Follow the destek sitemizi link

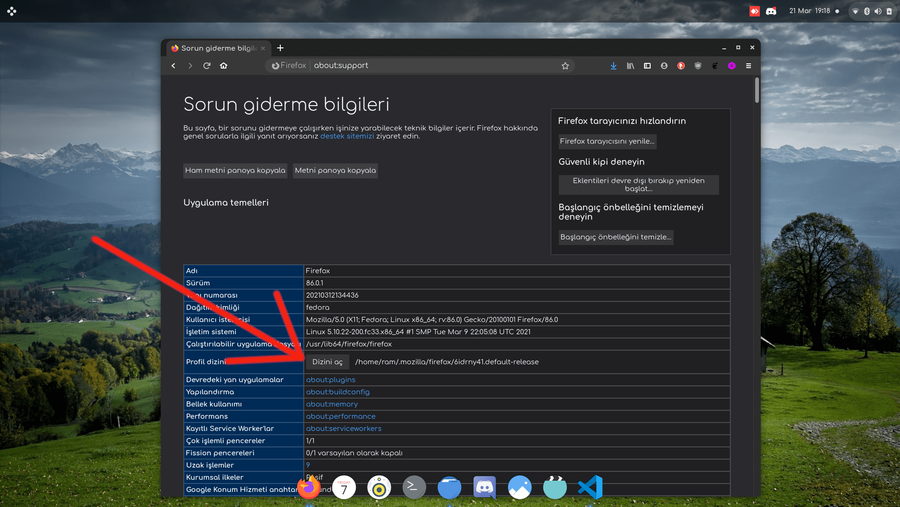click(x=347, y=136)
